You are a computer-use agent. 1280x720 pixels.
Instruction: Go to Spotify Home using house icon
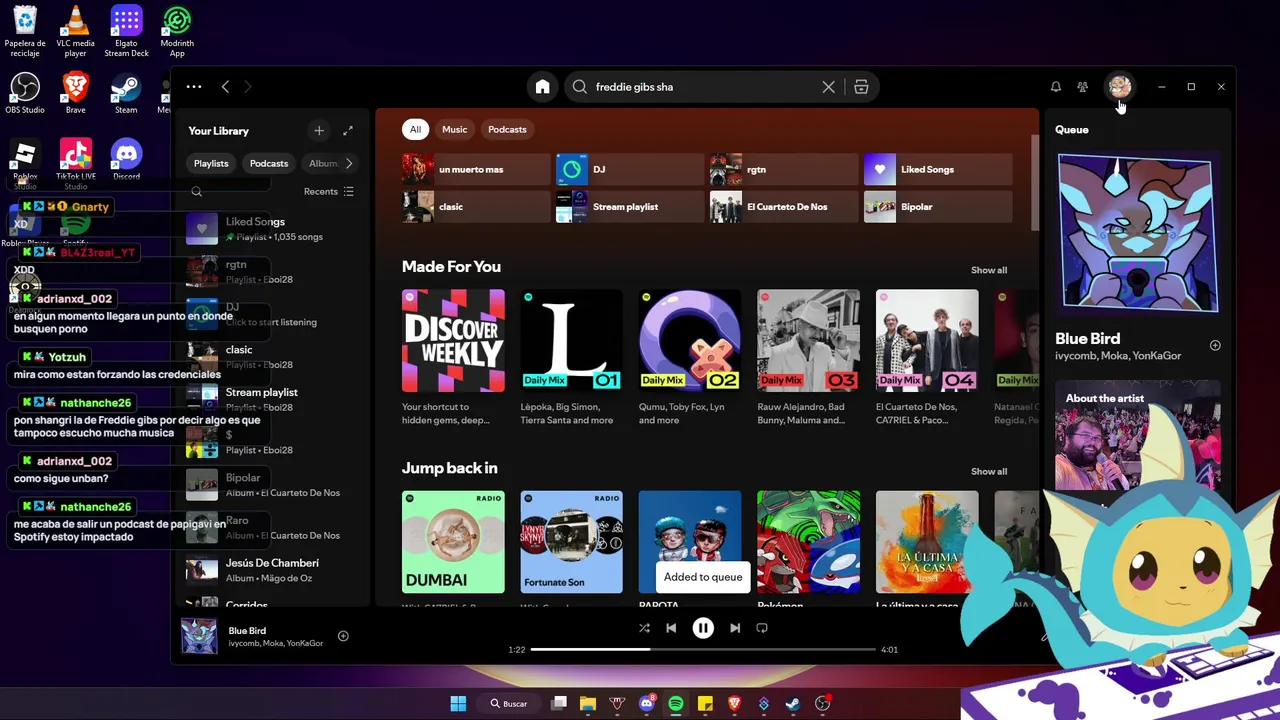click(542, 87)
